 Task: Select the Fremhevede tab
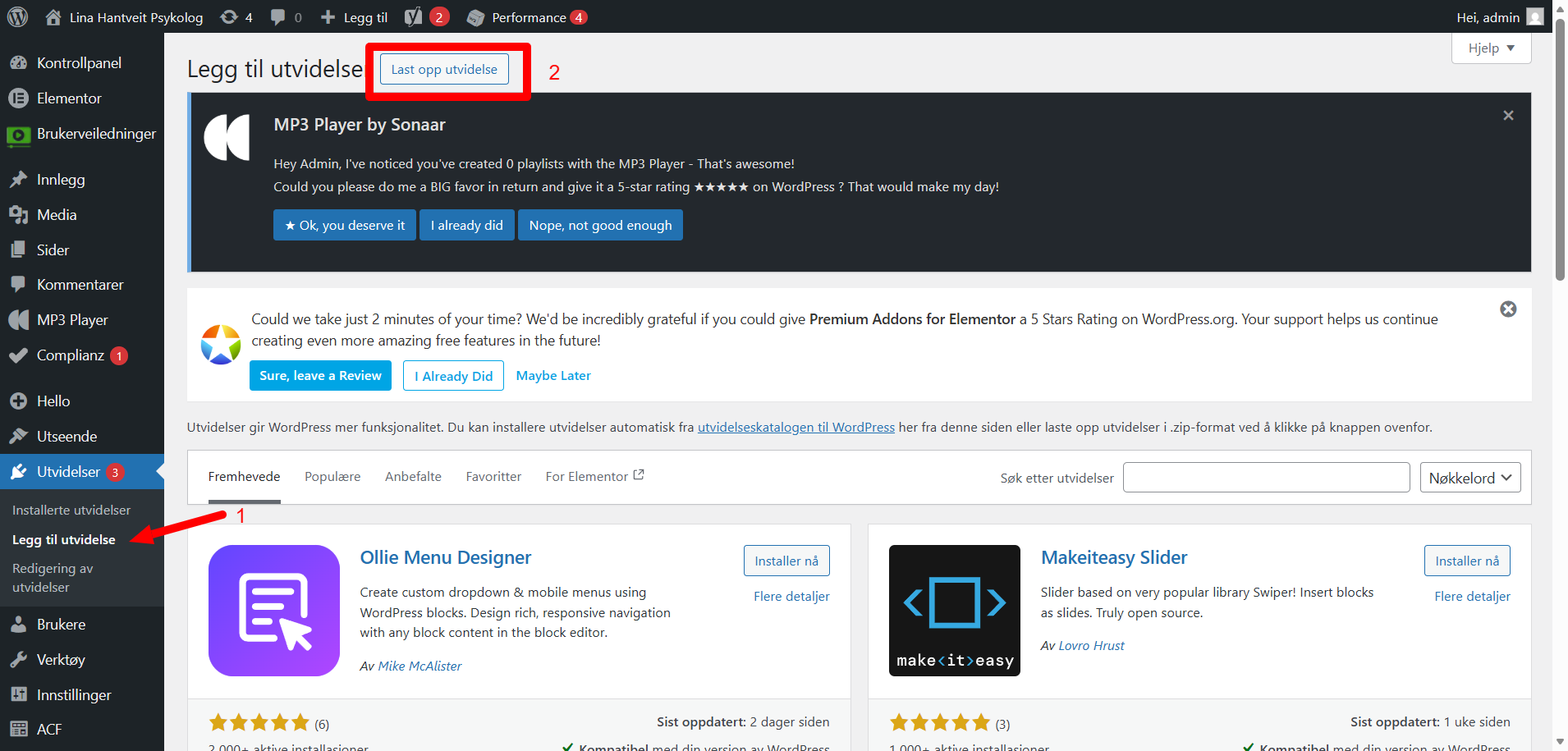(x=244, y=477)
